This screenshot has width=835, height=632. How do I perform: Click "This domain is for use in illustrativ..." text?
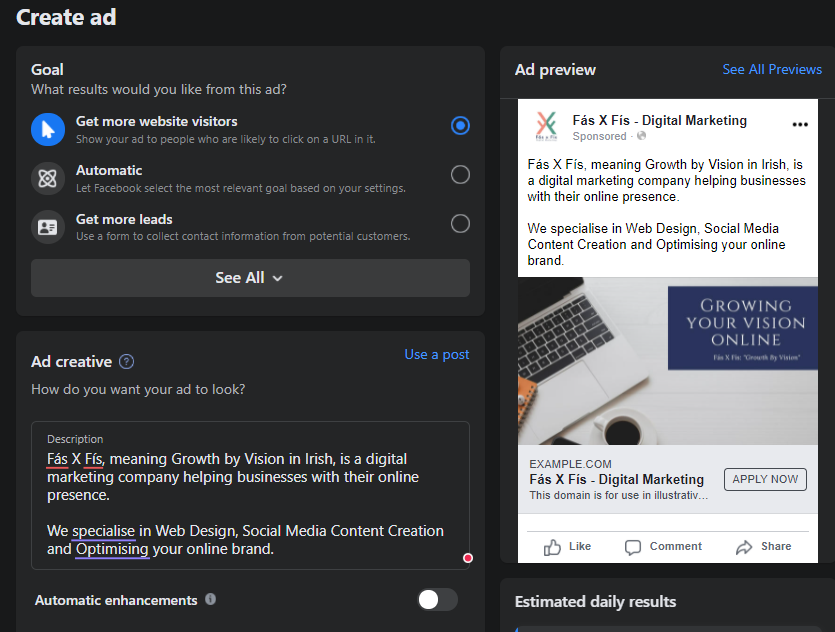(619, 495)
